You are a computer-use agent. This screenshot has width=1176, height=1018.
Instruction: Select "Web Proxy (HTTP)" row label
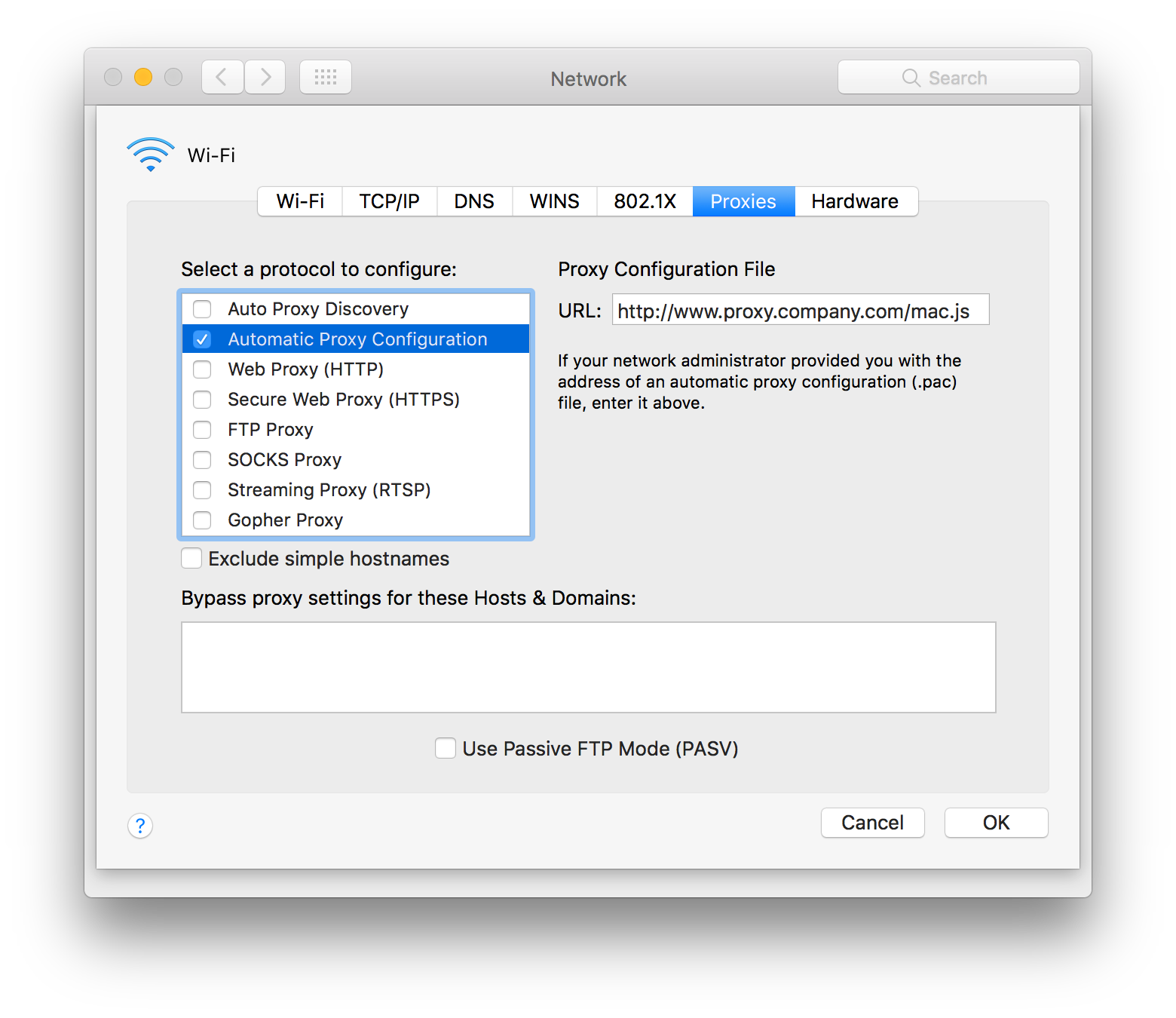(x=306, y=369)
